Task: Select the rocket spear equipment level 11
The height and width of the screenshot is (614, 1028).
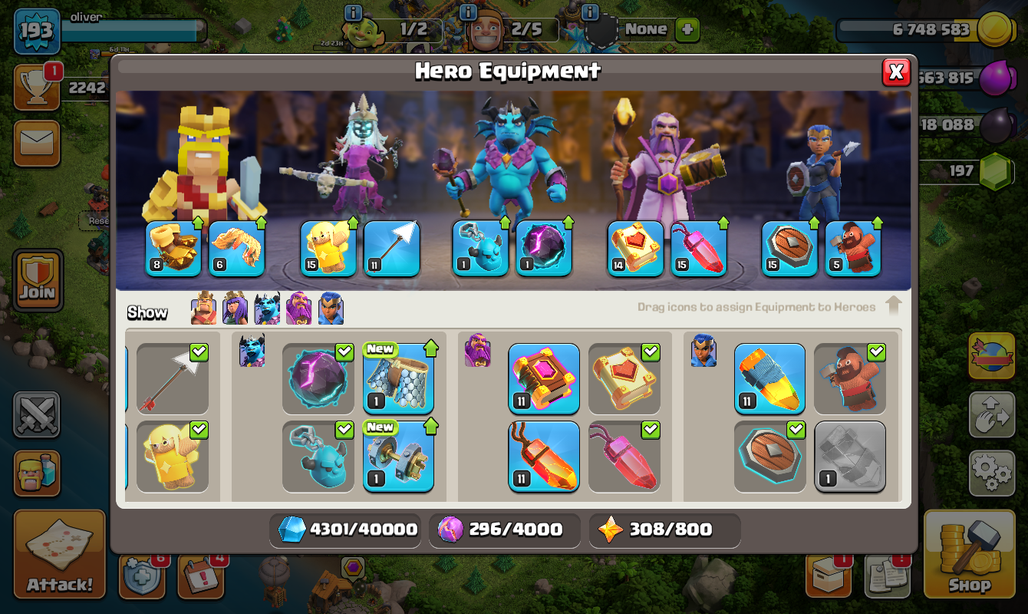Action: (770, 379)
